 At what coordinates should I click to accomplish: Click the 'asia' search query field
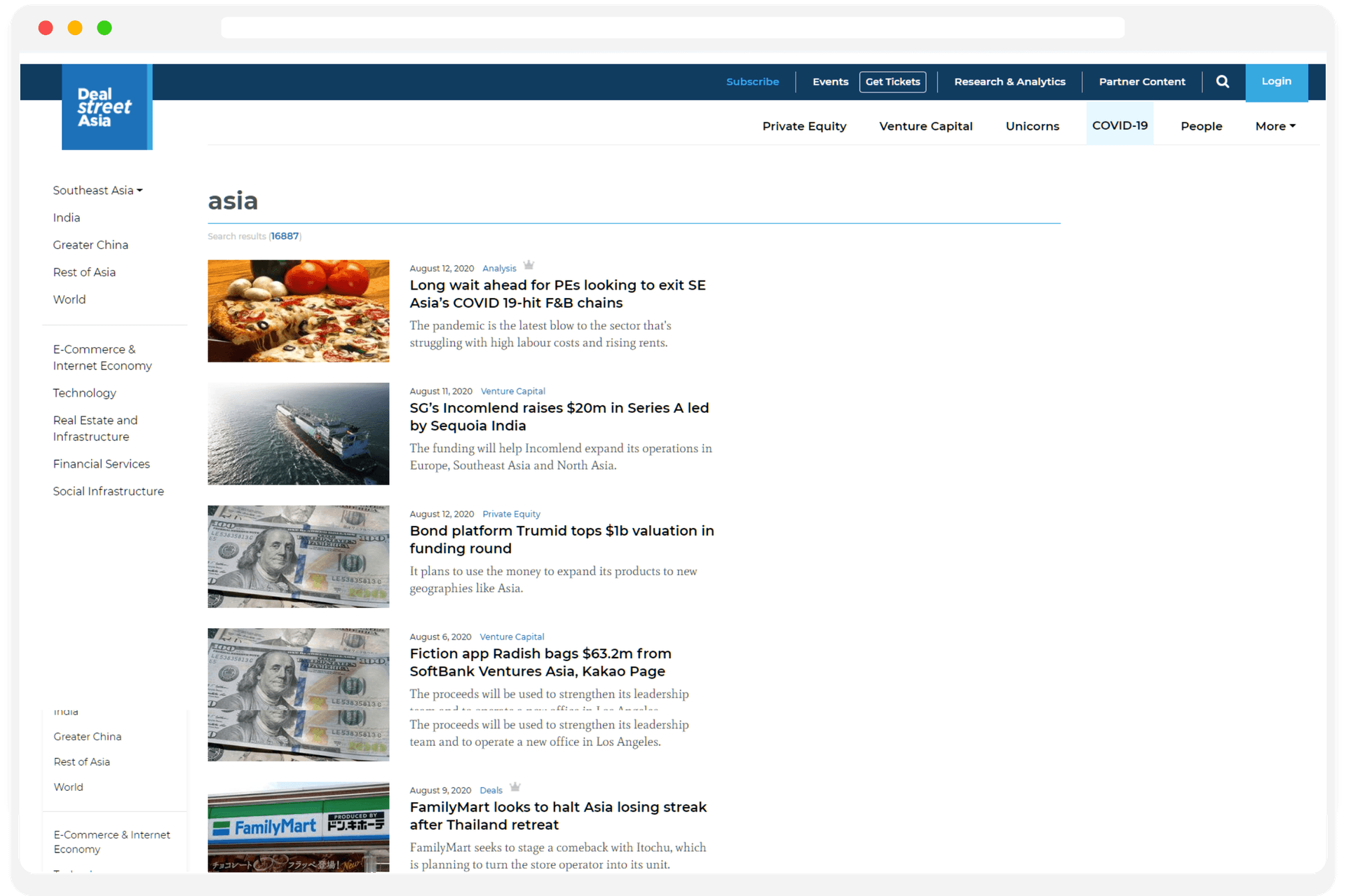tap(634, 201)
